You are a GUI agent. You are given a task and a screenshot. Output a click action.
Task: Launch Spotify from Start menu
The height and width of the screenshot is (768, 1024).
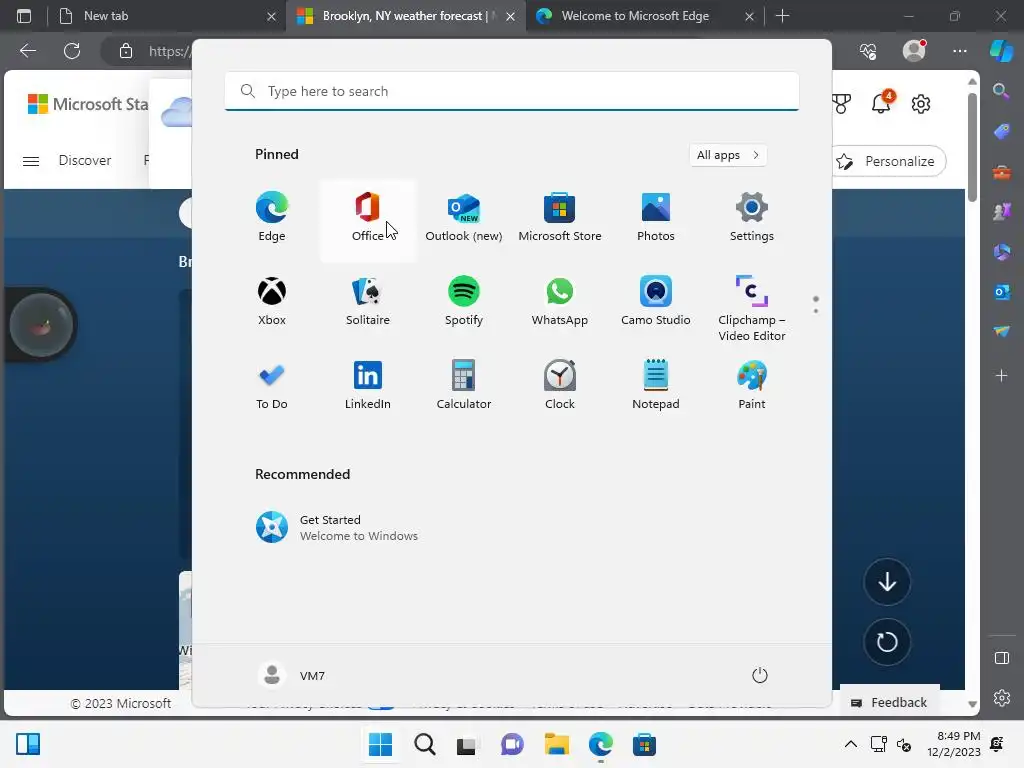tap(464, 301)
